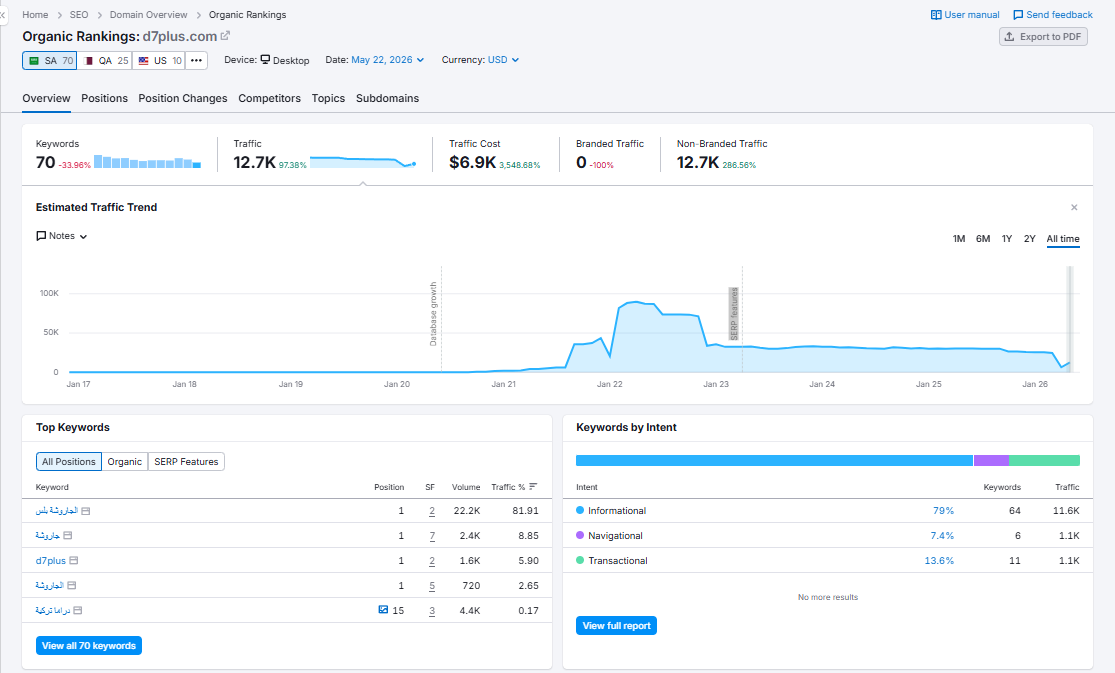Select the 2Y time range

[x=1029, y=239]
